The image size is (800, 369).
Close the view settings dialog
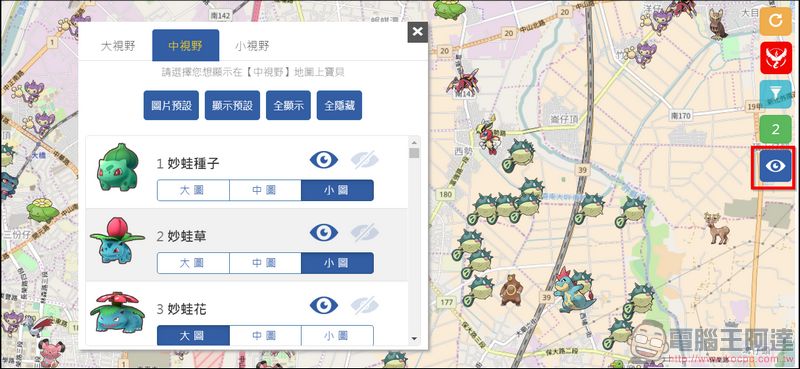click(x=417, y=32)
